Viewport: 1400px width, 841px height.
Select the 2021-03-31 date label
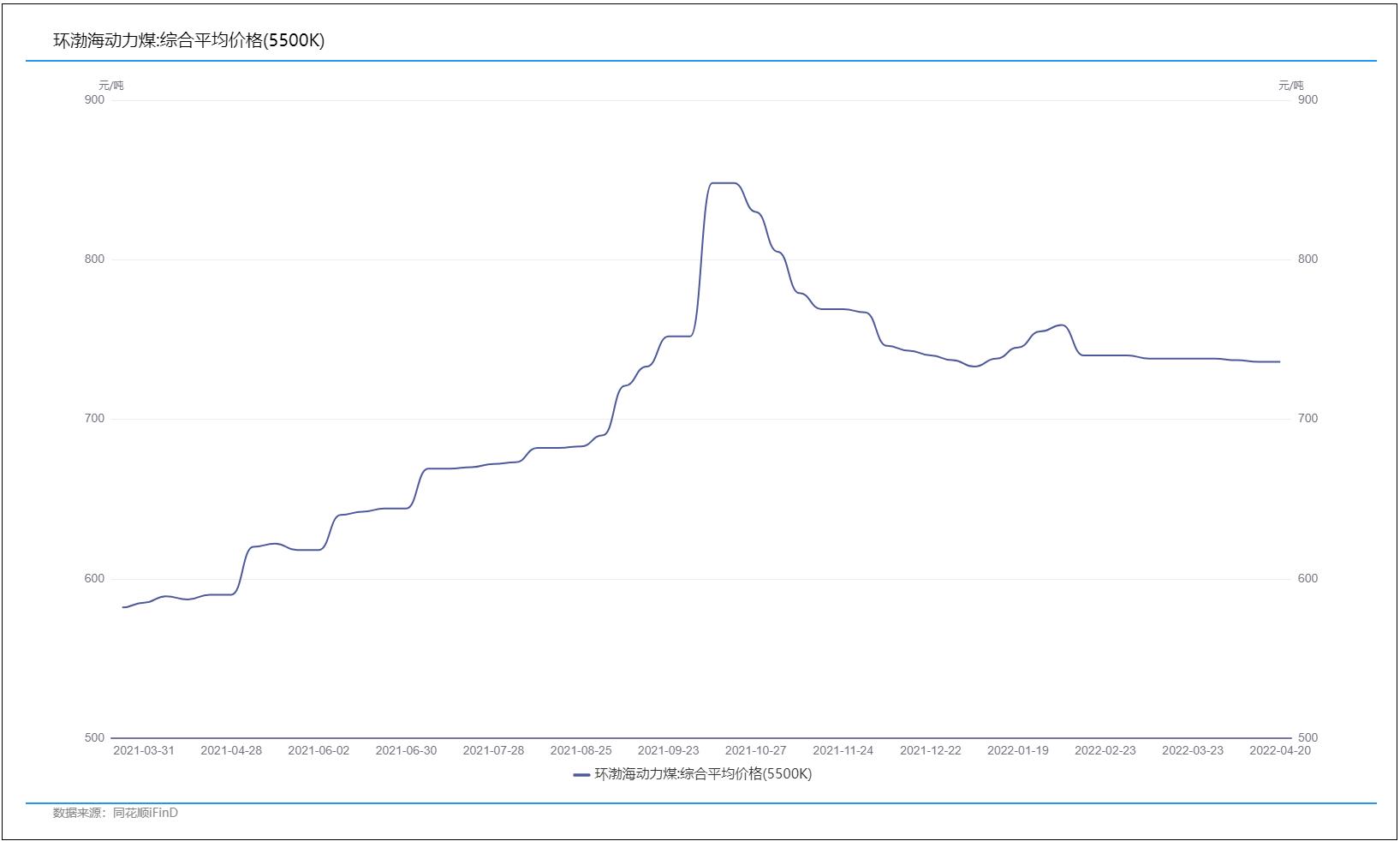click(144, 750)
